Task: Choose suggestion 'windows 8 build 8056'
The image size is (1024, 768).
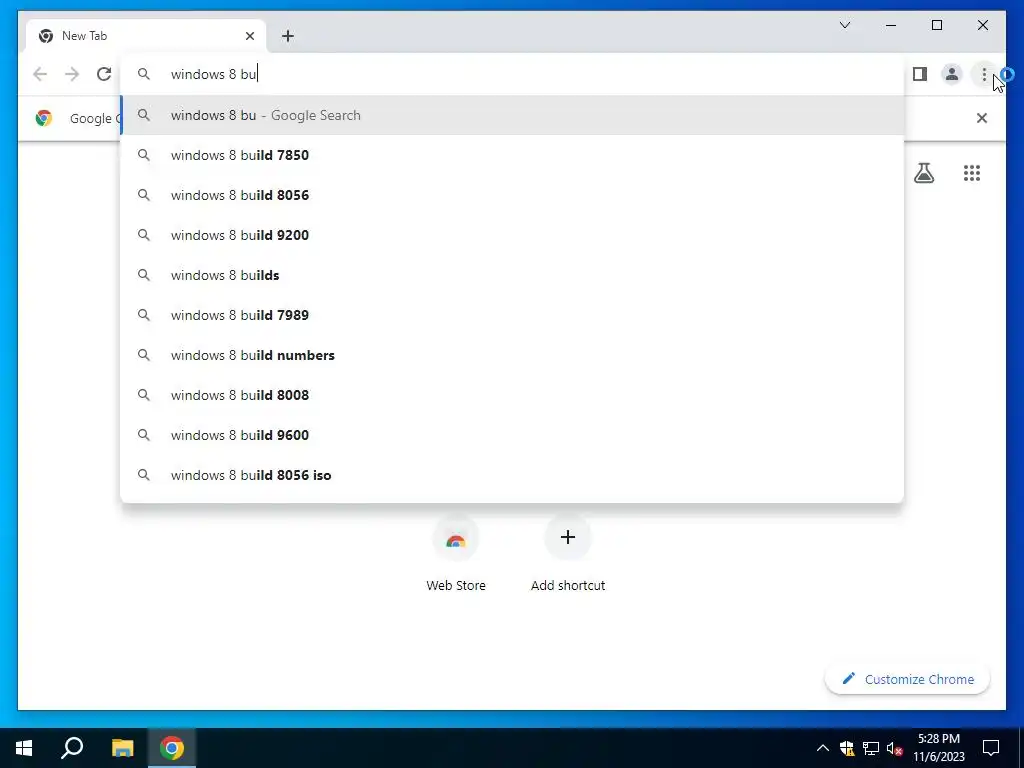Action: pyautogui.click(x=512, y=195)
